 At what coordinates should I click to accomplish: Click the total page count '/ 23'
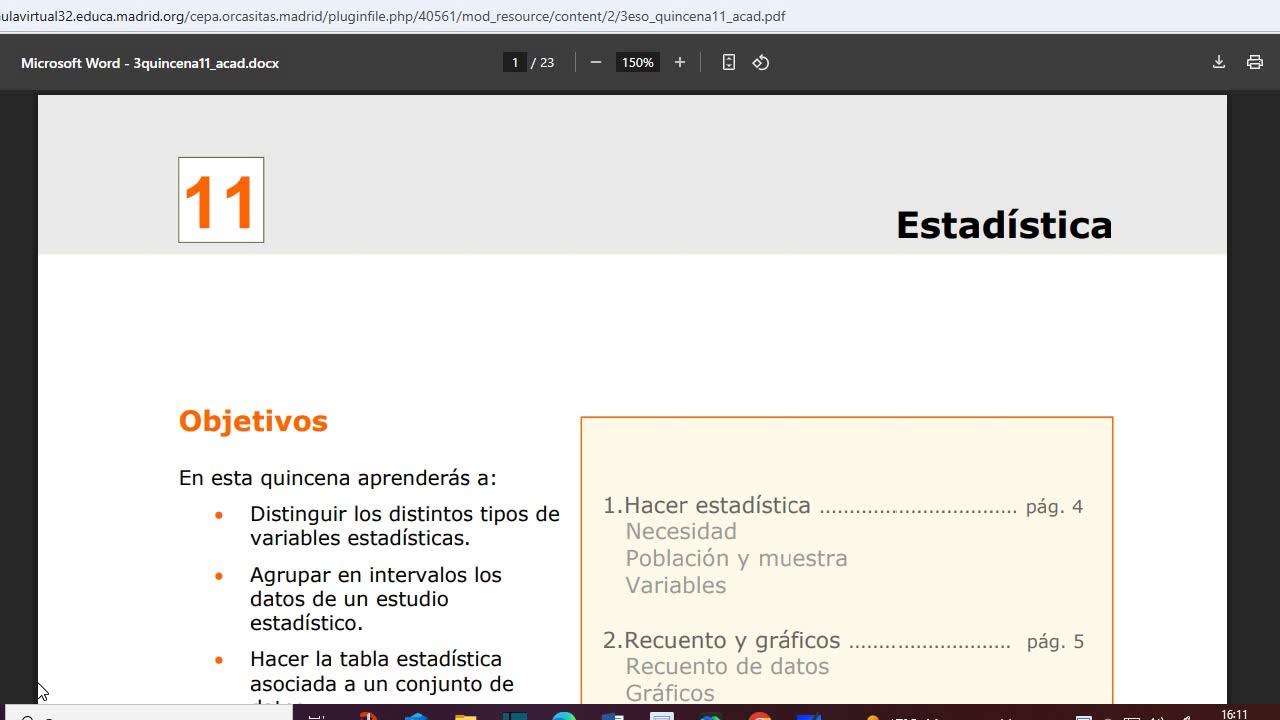543,62
